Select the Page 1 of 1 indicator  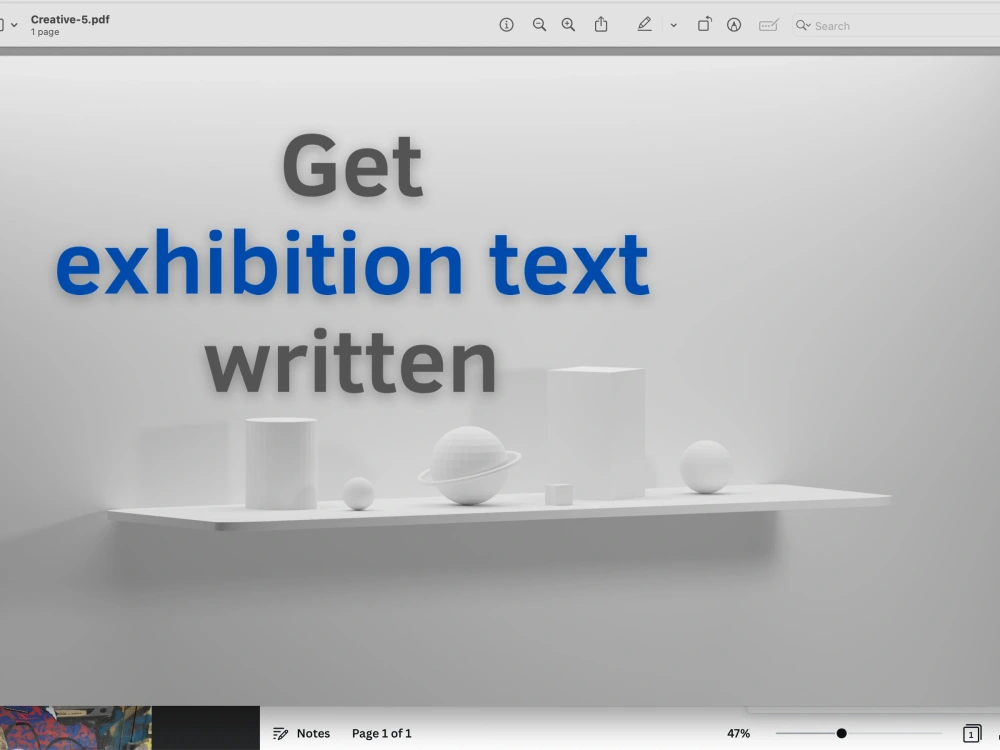tap(382, 733)
